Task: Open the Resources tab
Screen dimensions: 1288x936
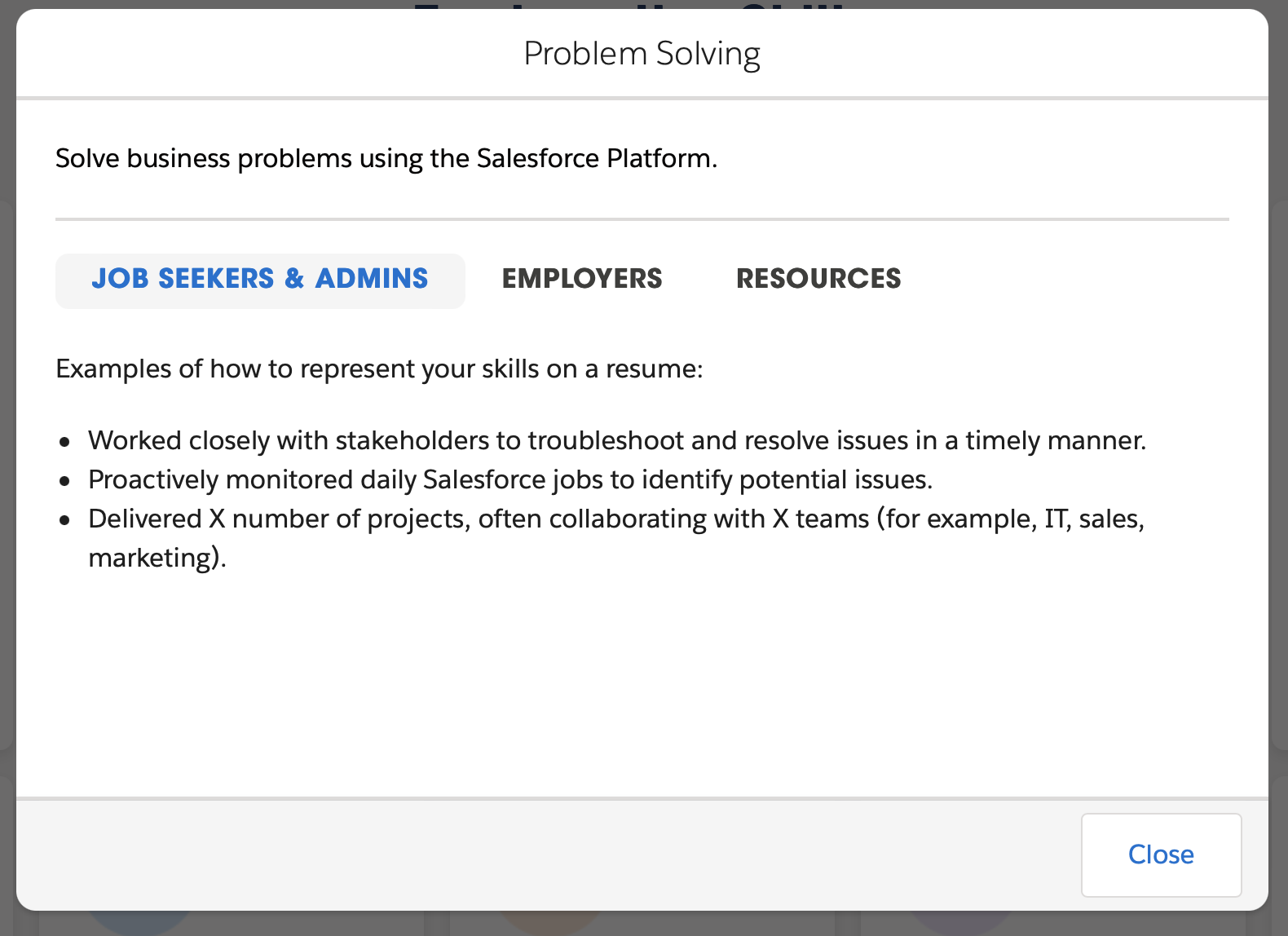Action: pyautogui.click(x=818, y=279)
